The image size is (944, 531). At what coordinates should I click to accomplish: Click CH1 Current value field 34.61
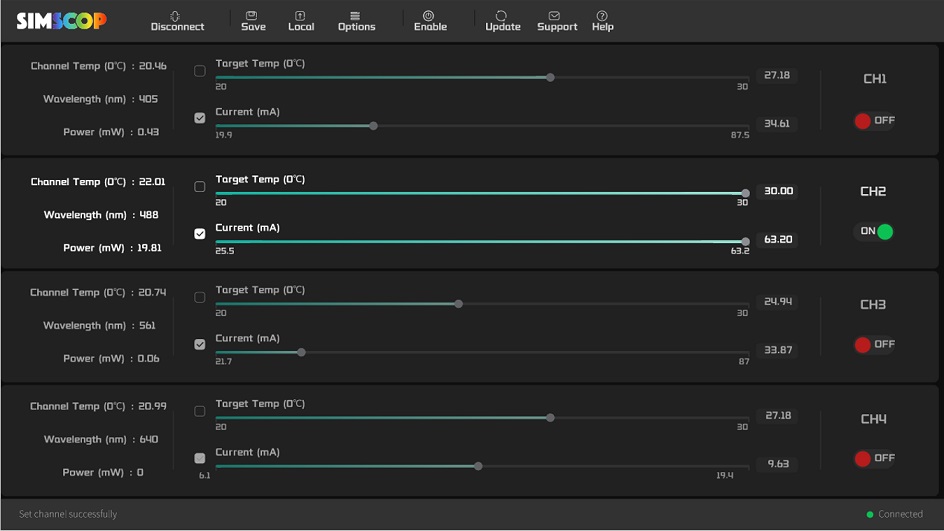[777, 124]
